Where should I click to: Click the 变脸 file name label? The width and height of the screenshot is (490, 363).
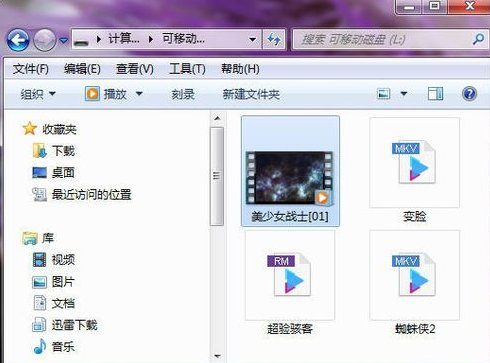(414, 216)
